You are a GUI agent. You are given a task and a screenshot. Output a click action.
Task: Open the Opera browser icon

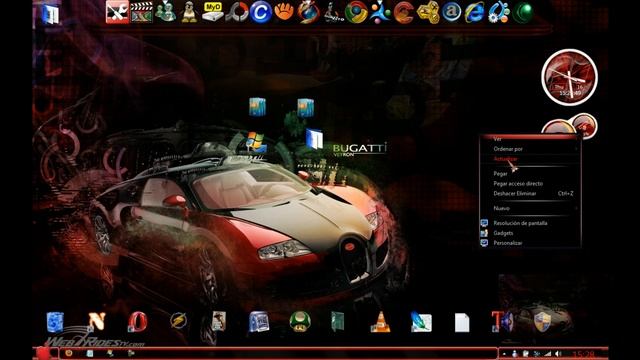(x=138, y=322)
